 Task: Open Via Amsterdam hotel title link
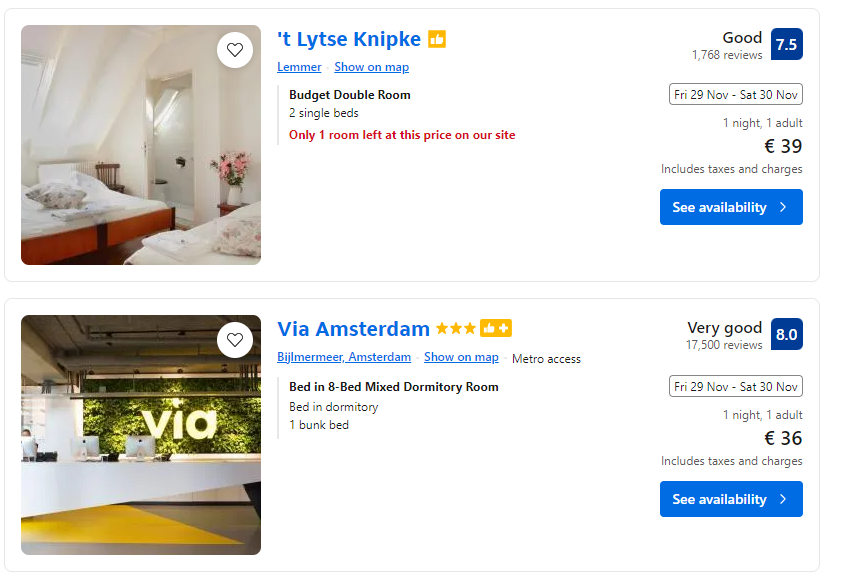click(x=353, y=329)
